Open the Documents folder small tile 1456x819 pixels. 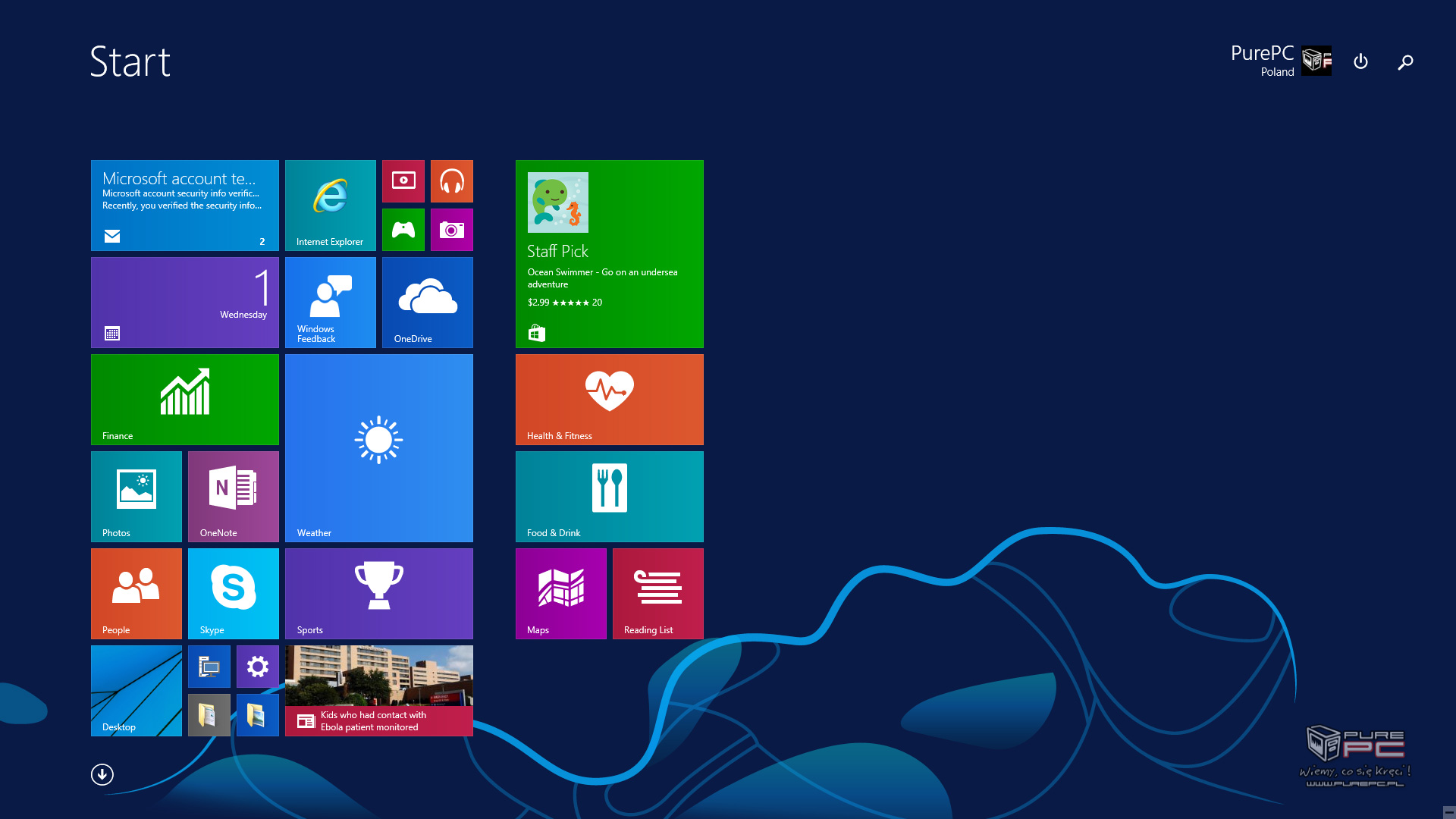[209, 715]
